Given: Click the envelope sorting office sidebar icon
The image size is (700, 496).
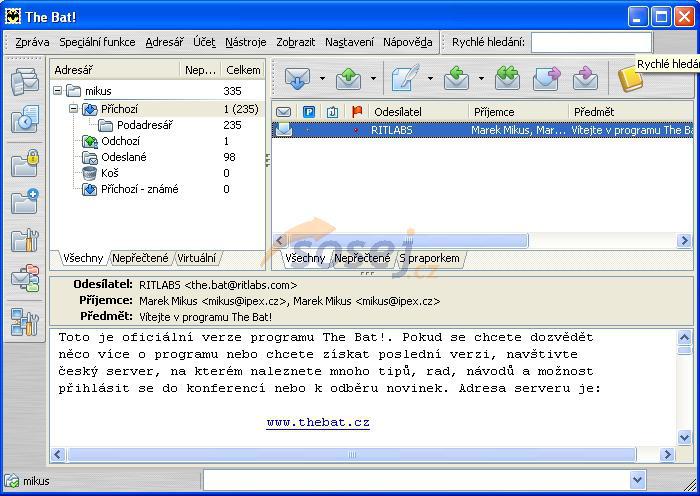Looking at the screenshot, I should [x=25, y=278].
